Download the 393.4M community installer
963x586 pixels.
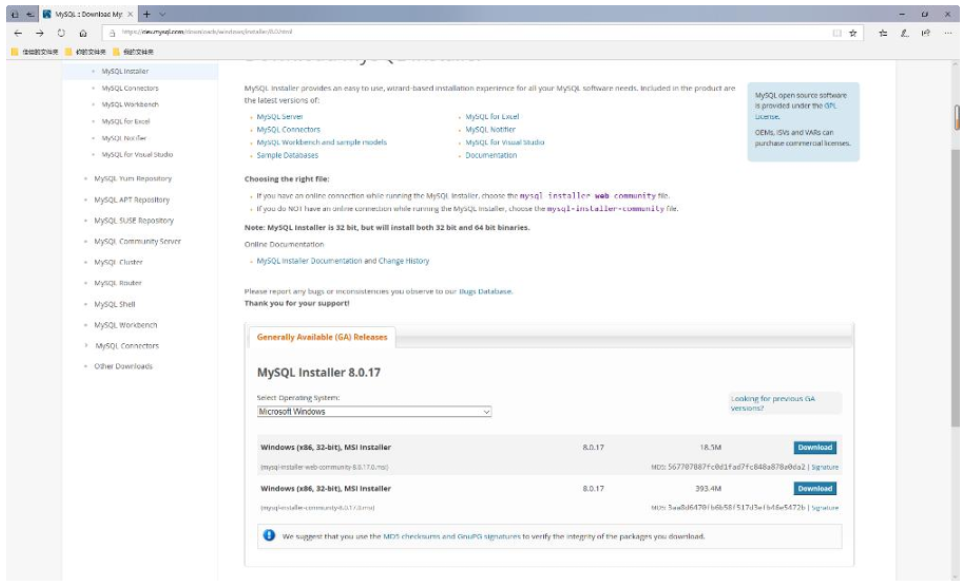click(814, 489)
